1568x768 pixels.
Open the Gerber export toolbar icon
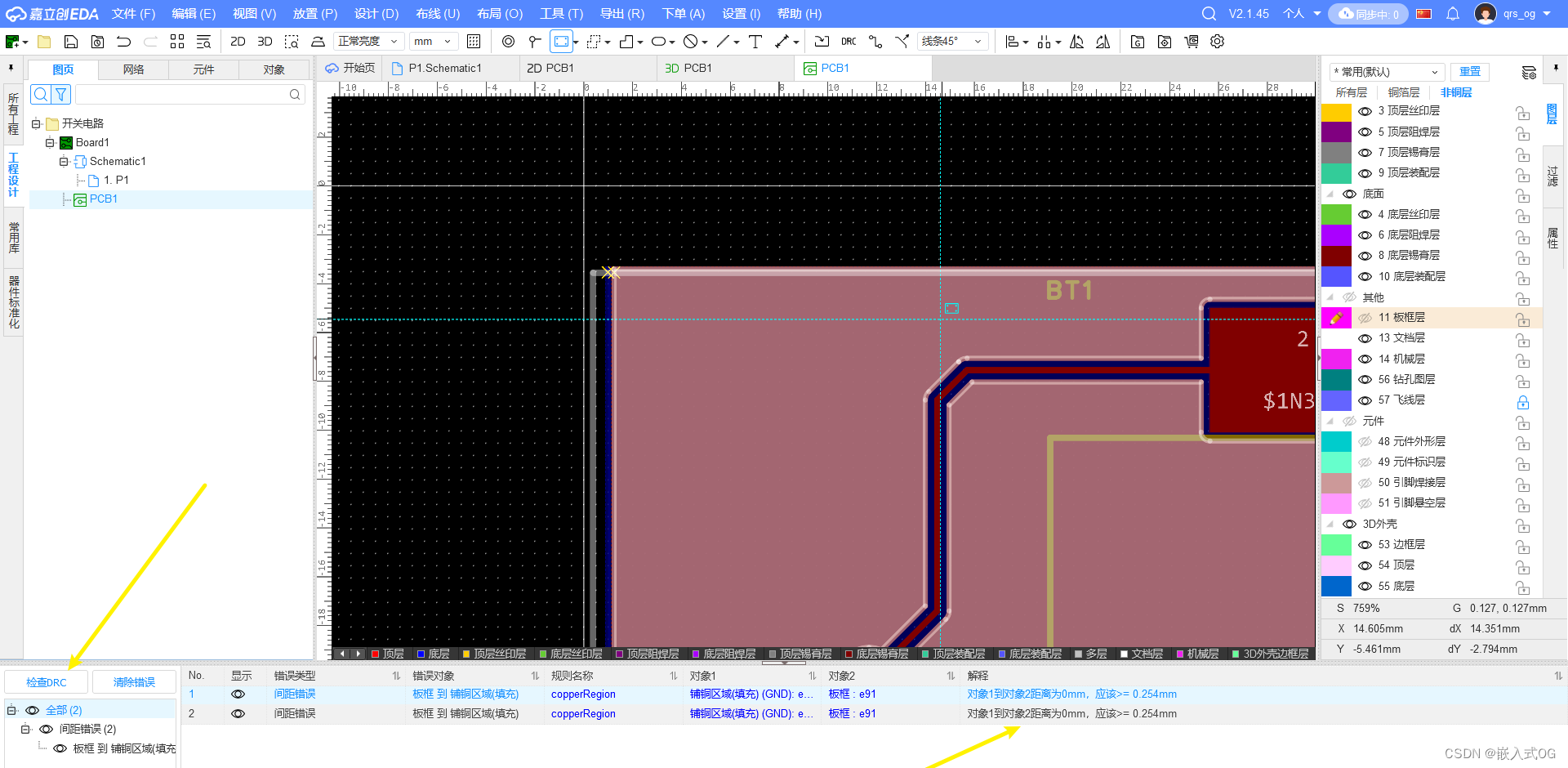pyautogui.click(x=1138, y=42)
